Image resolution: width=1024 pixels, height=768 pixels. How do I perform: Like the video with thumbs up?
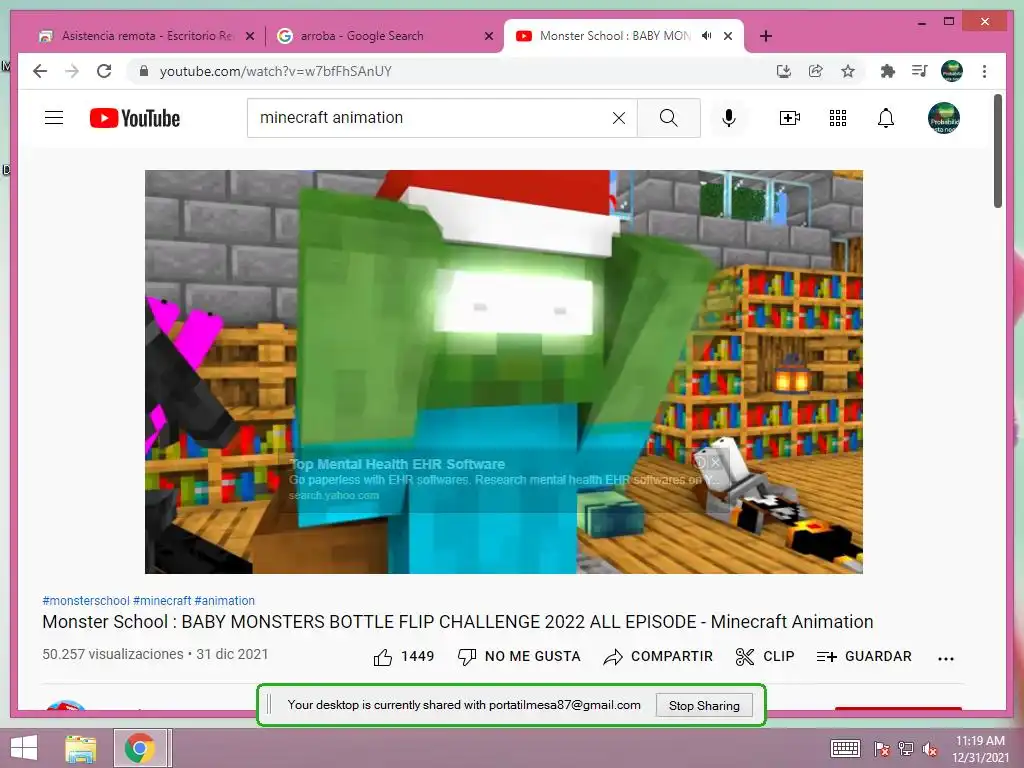pos(404,656)
